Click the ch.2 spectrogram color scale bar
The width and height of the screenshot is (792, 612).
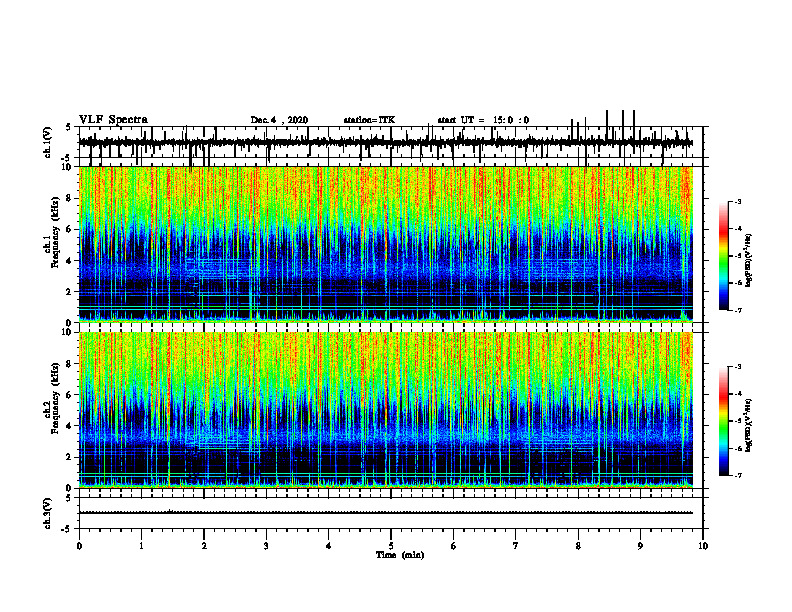[x=723, y=421]
